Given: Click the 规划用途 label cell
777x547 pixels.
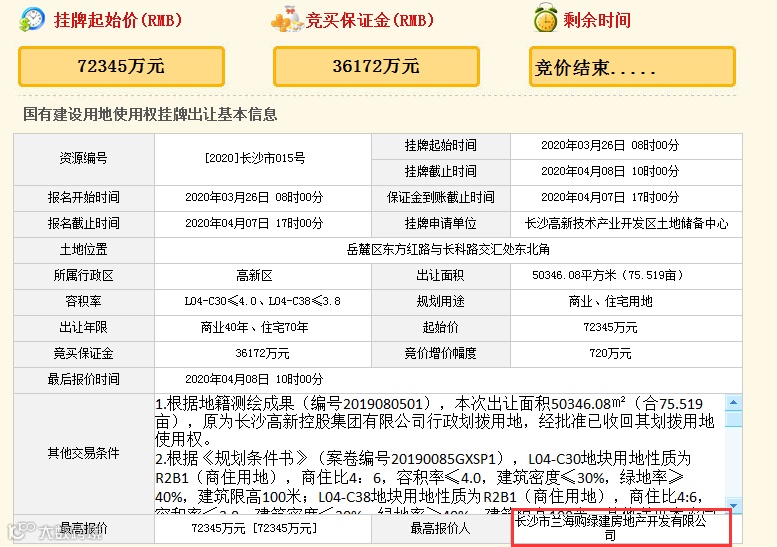Looking at the screenshot, I should tap(441, 302).
